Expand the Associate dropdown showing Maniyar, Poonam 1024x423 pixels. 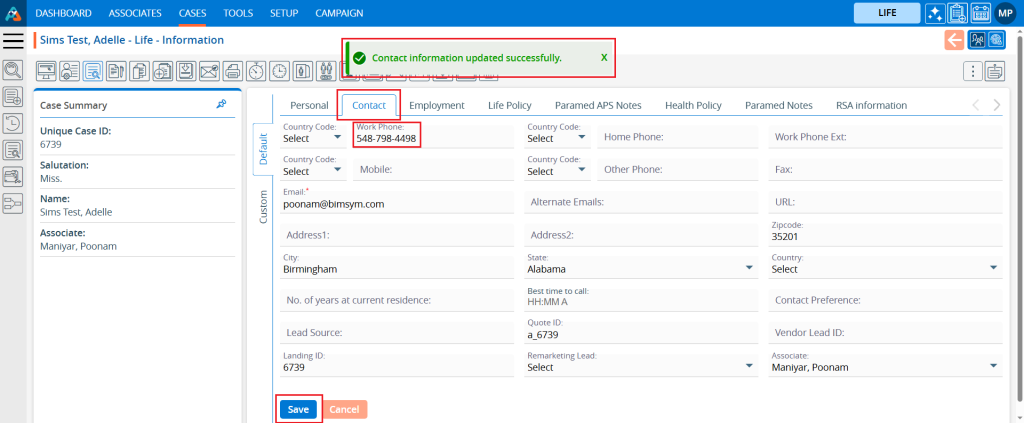pos(993,367)
